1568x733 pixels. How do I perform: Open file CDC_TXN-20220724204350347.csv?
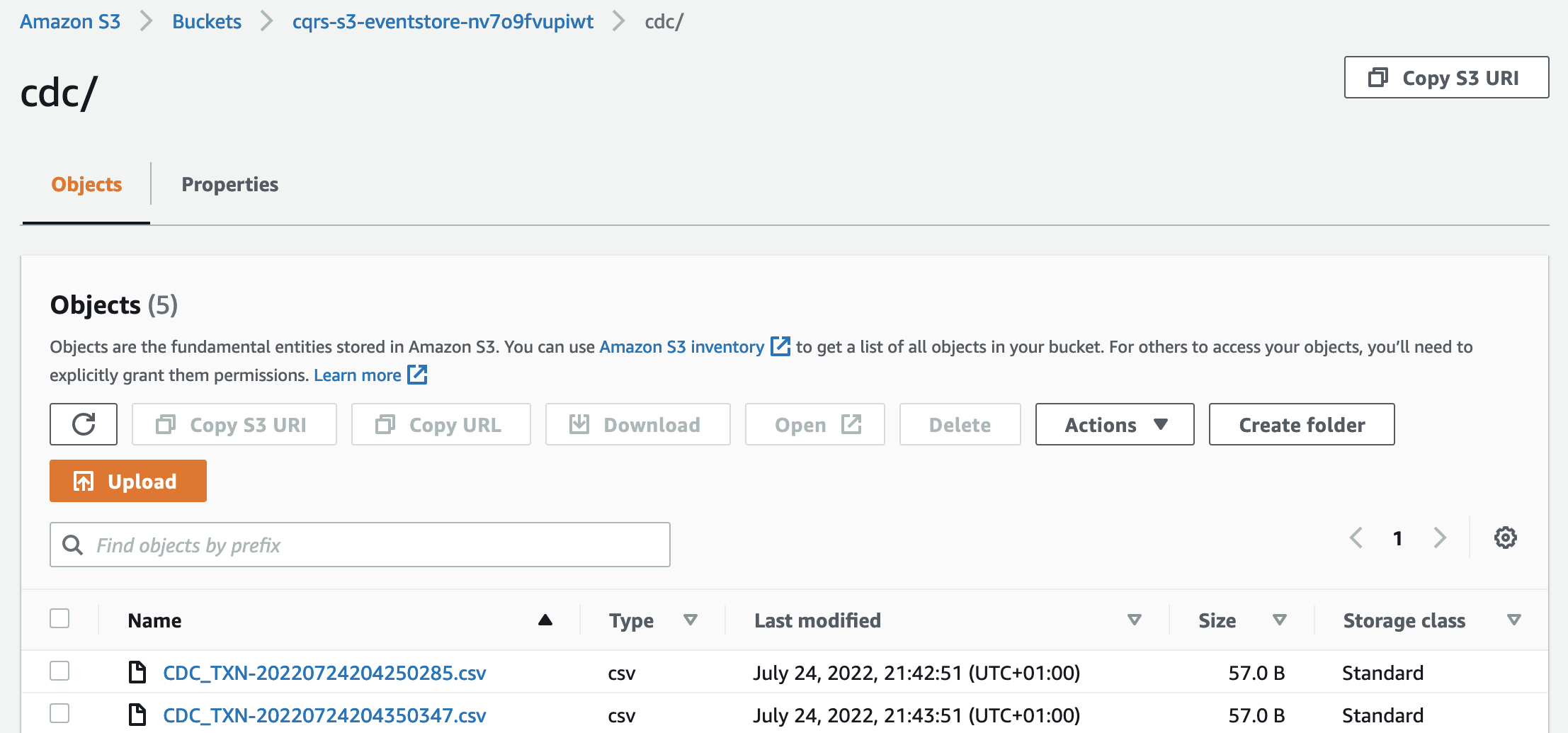324,715
